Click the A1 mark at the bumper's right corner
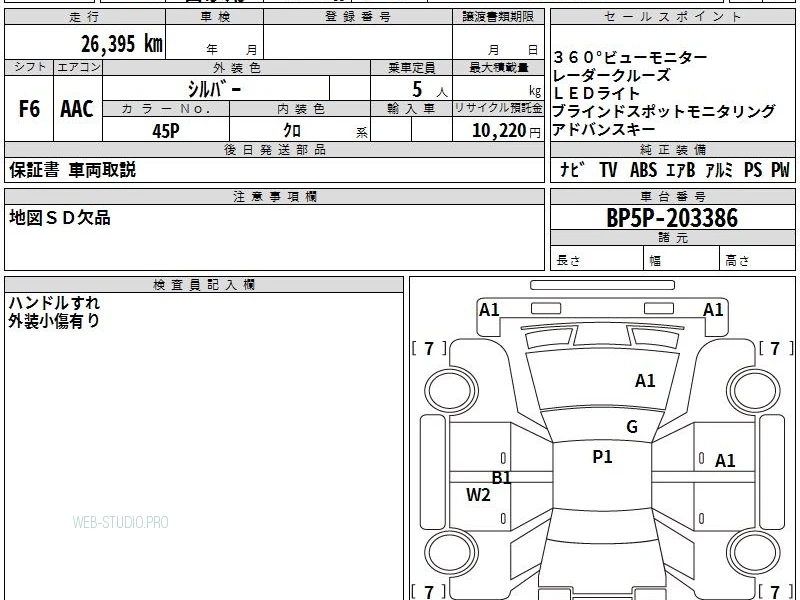This screenshot has width=800, height=600. [713, 310]
